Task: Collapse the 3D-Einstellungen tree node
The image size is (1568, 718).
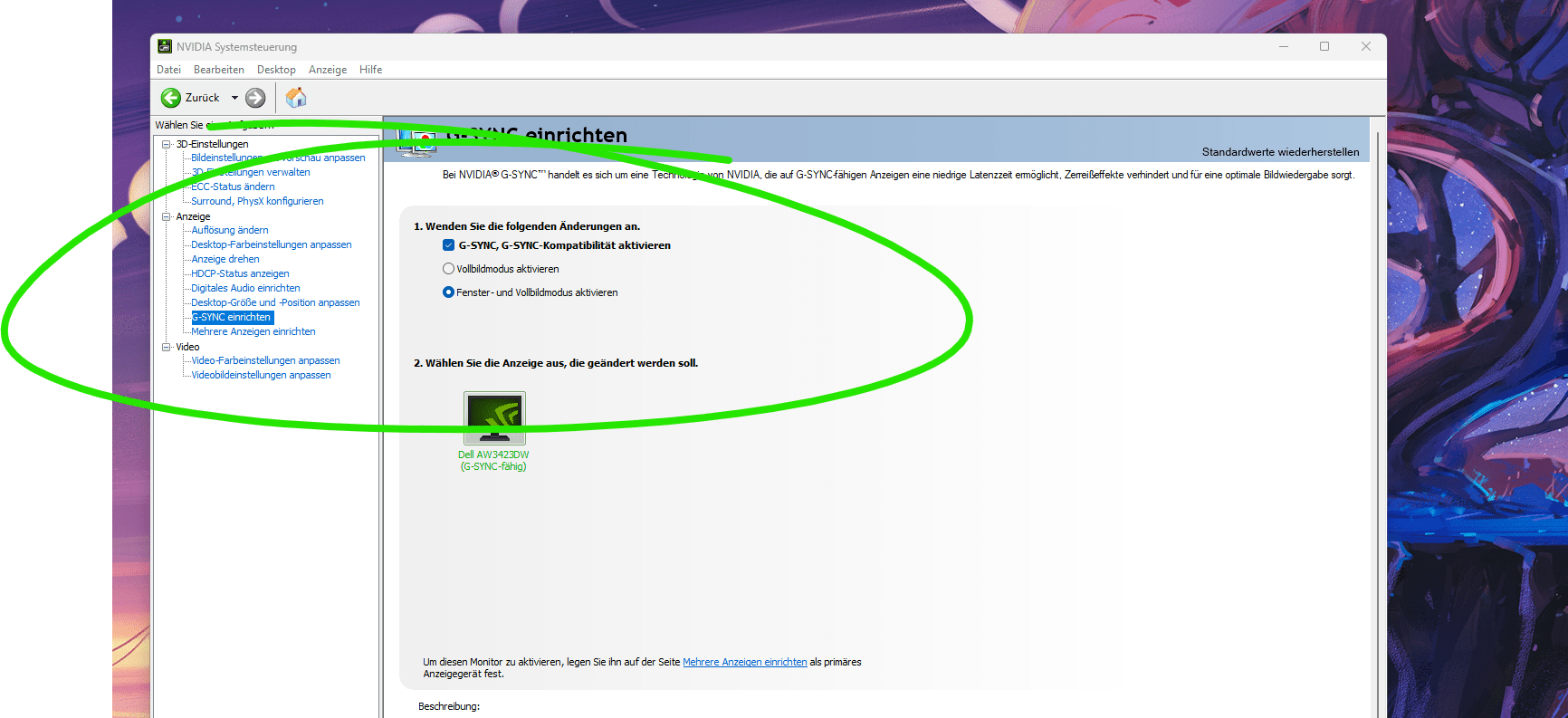Action: 167,144
